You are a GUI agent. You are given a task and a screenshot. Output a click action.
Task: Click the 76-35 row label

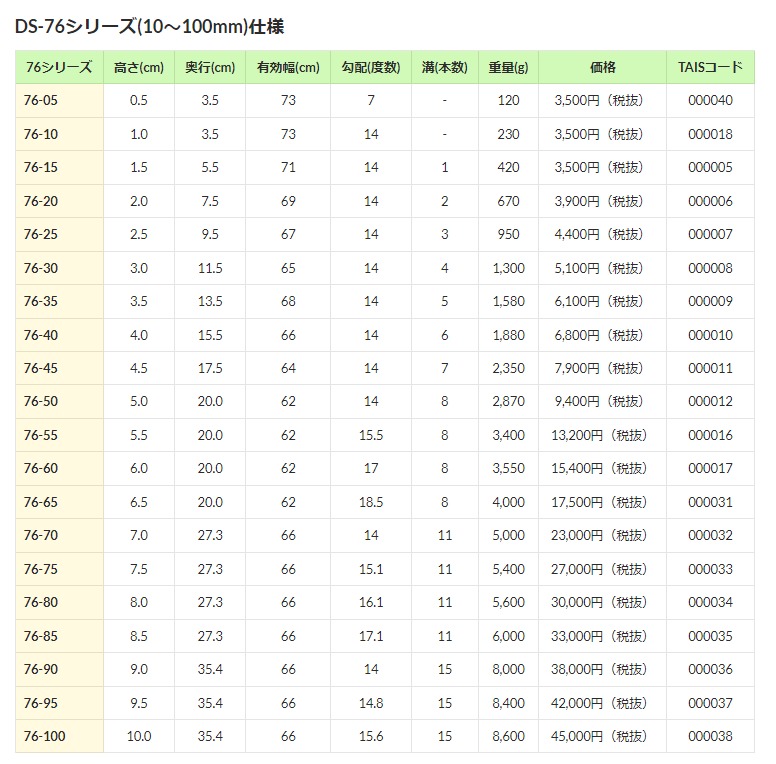pos(41,301)
